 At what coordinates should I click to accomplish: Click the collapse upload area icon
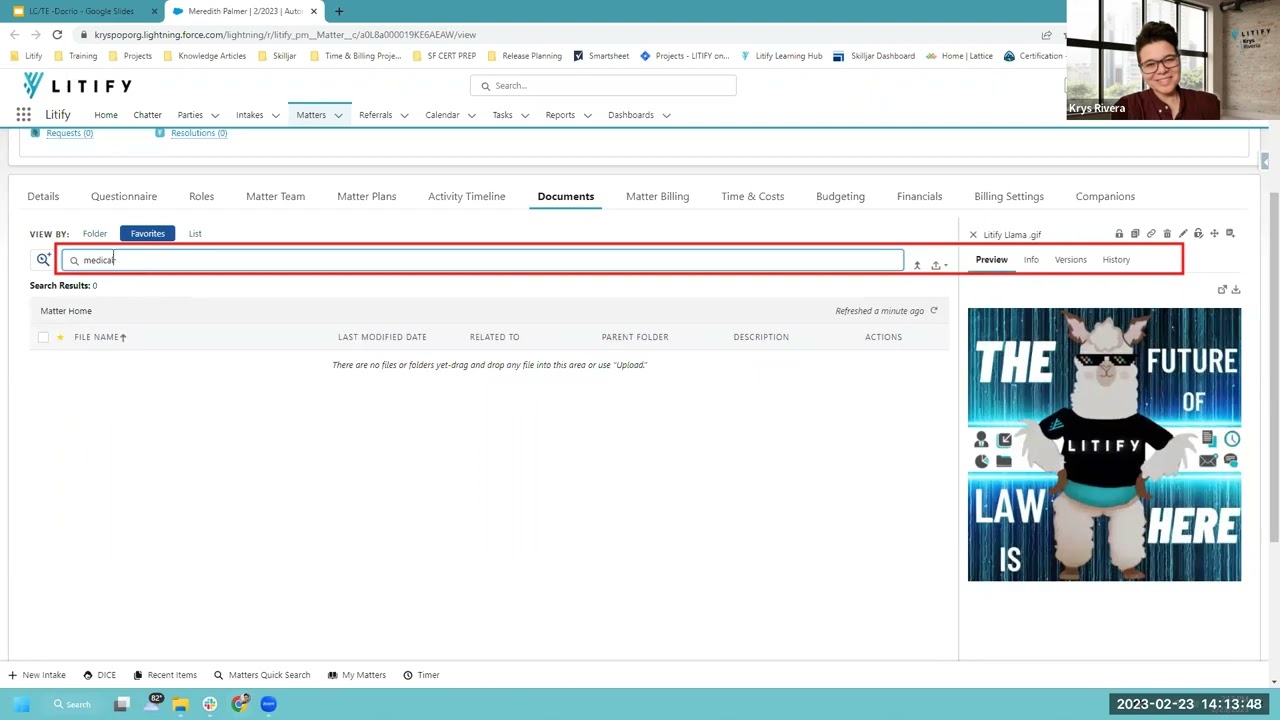(x=917, y=265)
